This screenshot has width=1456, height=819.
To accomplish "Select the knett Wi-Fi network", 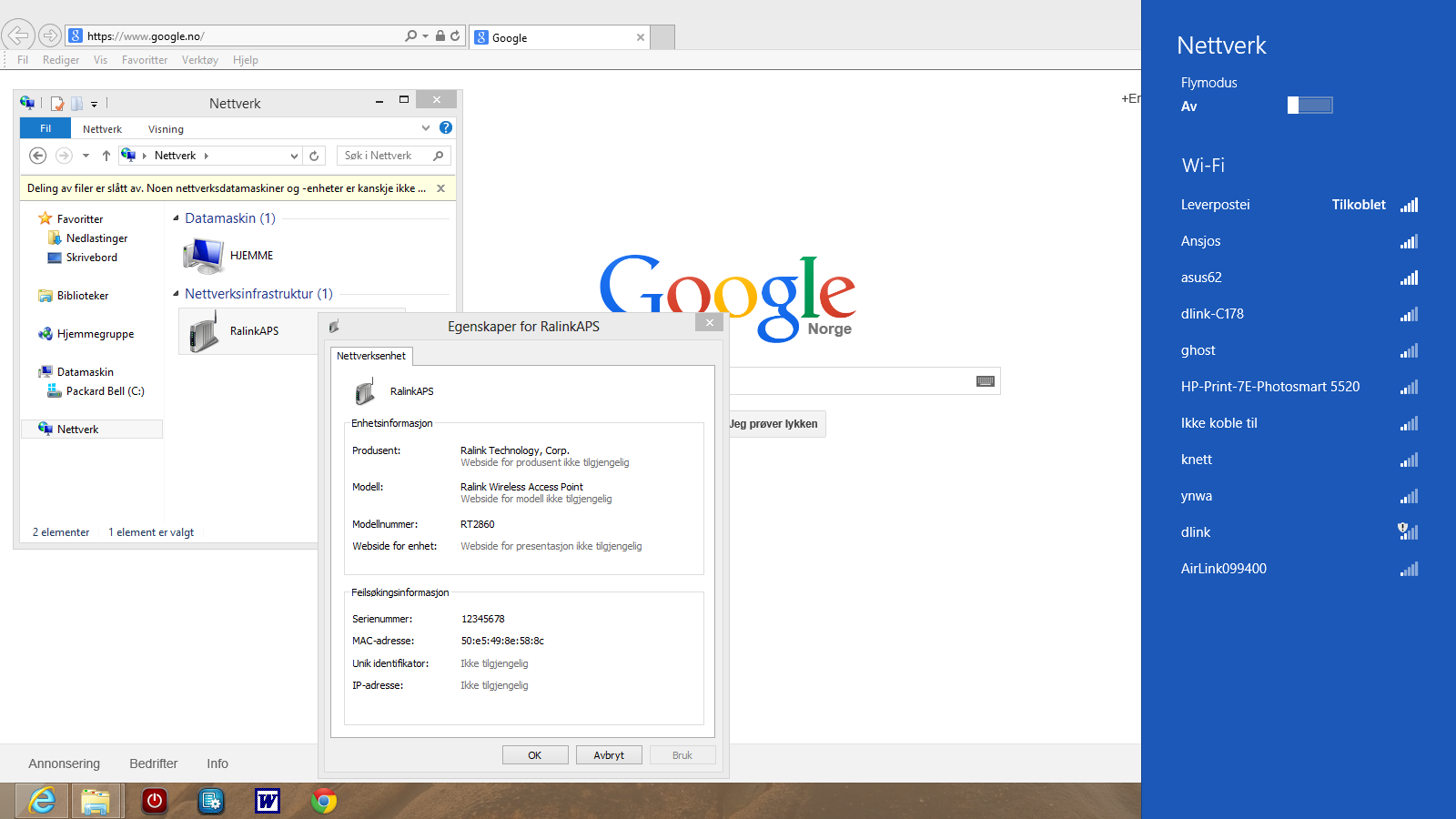I will (x=1299, y=460).
